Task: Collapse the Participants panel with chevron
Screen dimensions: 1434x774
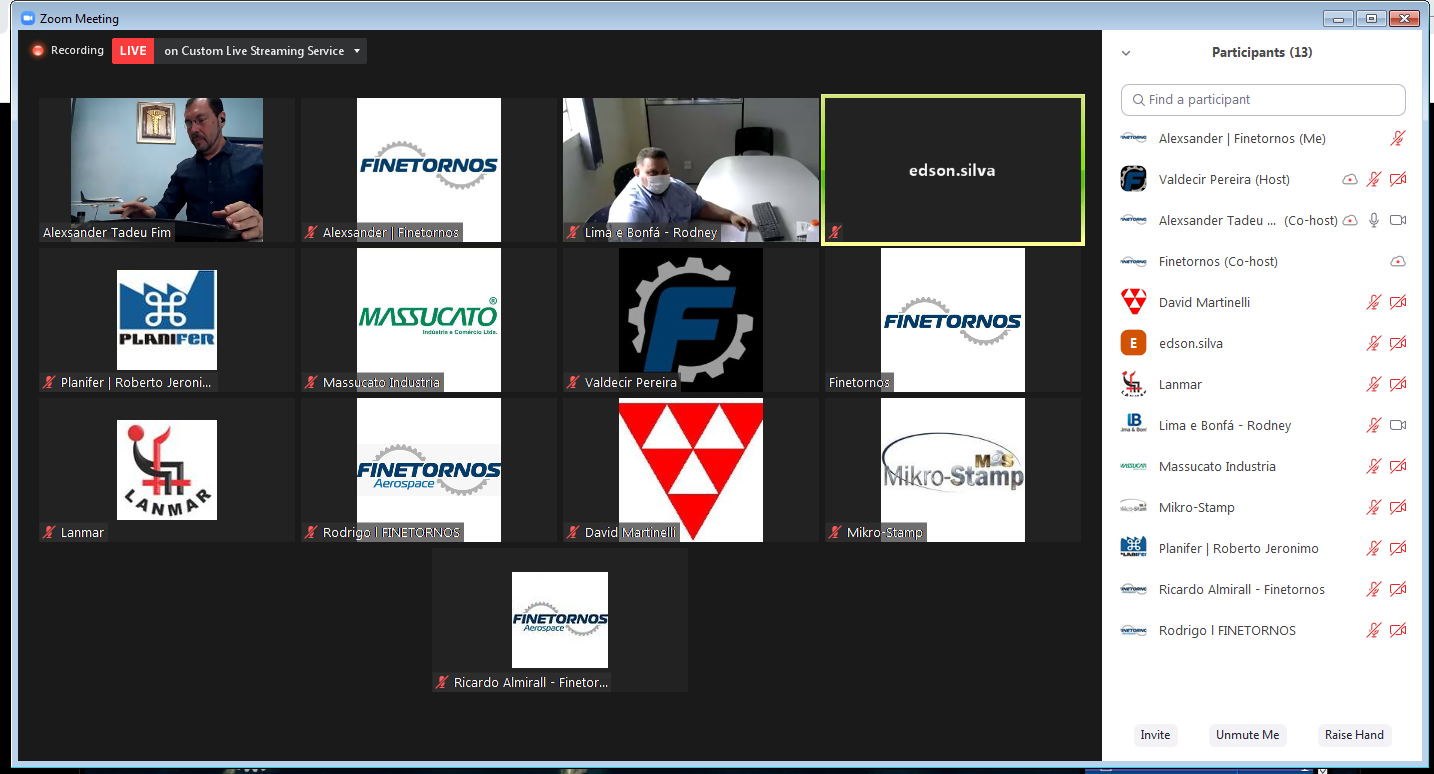Action: click(1126, 53)
